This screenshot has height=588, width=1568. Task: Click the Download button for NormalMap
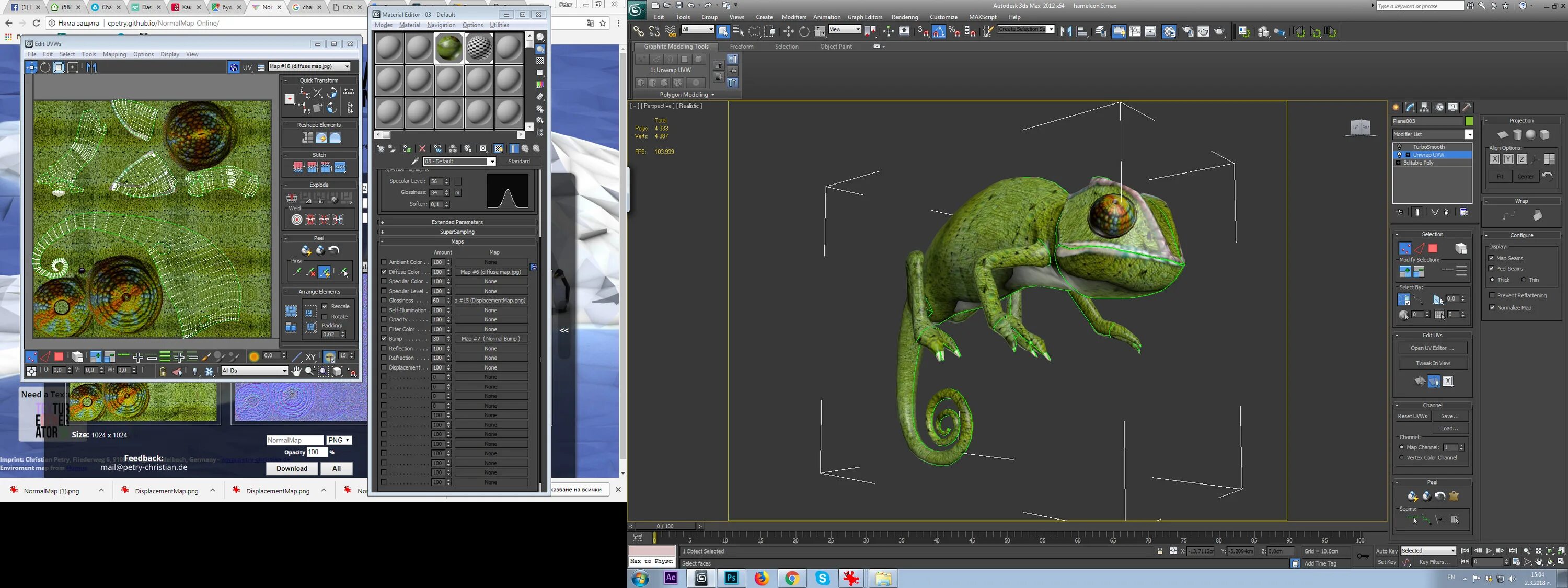point(292,467)
